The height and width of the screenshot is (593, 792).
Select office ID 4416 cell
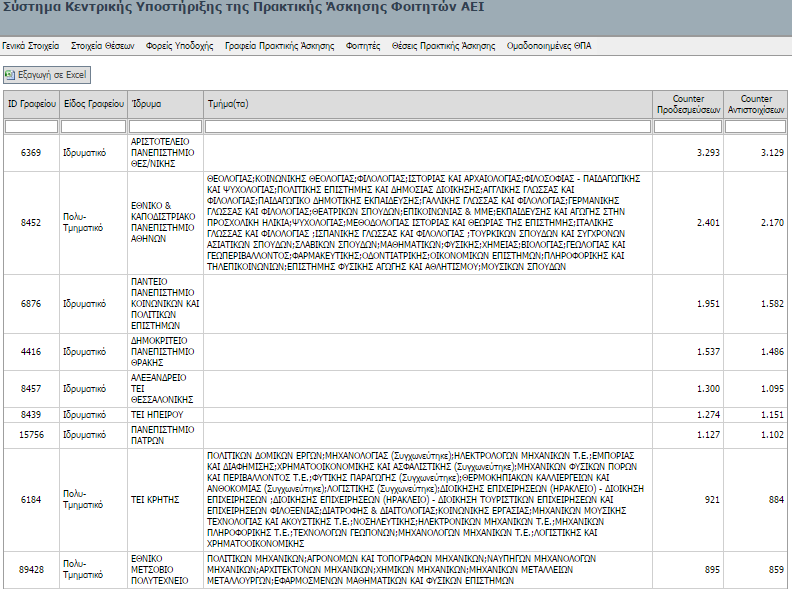(31, 352)
